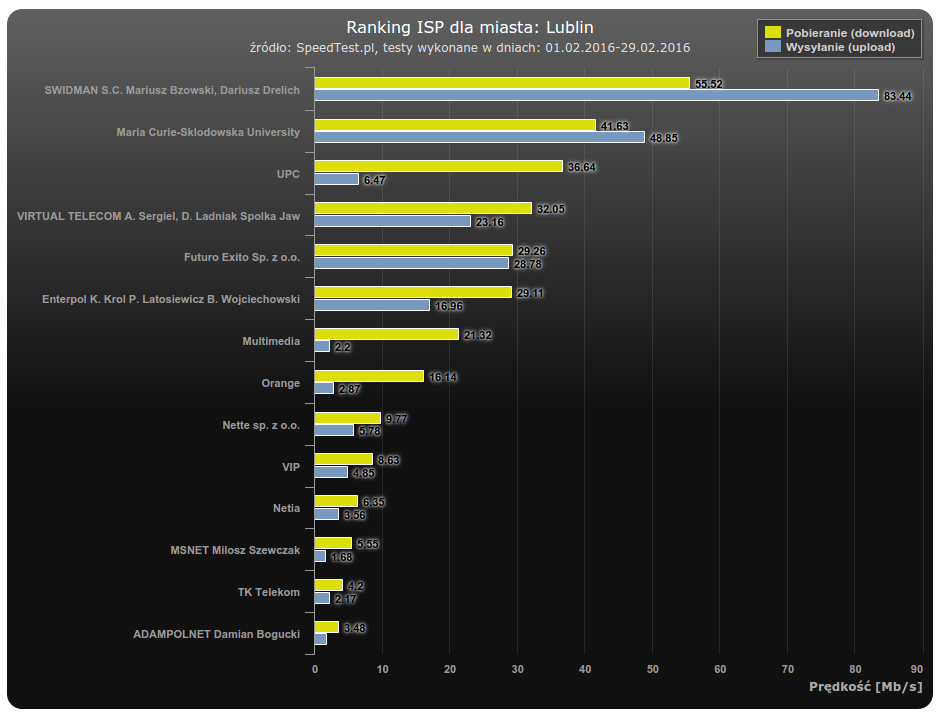This screenshot has width=938, height=725.
Task: Click Futuro Exito blue upload bar
Action: tap(412, 263)
